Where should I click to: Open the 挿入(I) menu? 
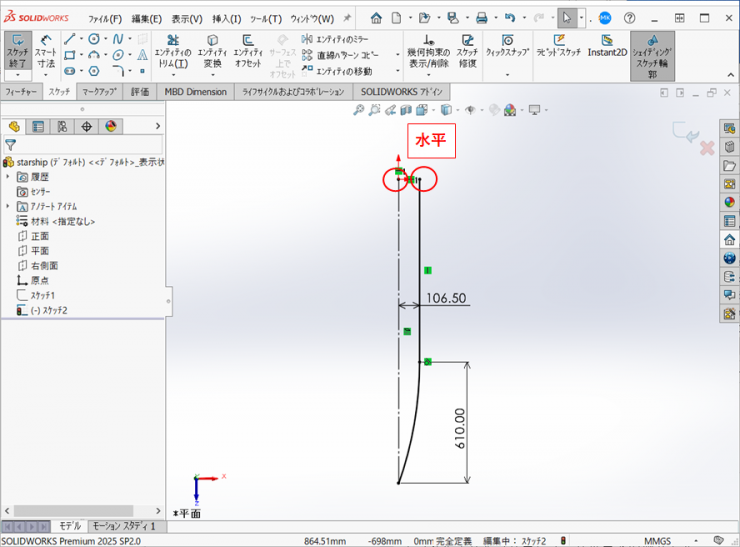click(226, 18)
